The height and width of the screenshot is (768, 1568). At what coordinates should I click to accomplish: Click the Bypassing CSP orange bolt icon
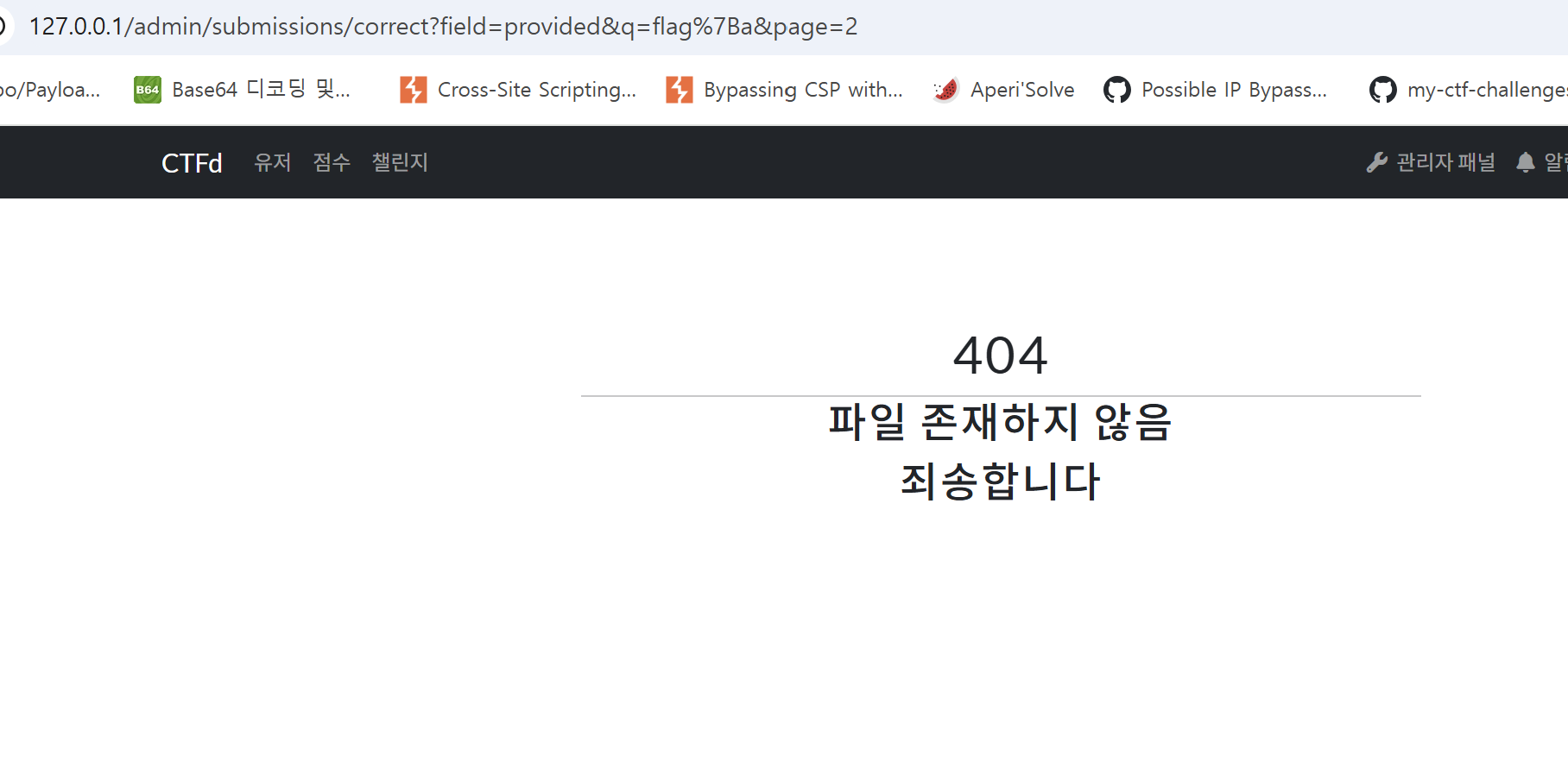[680, 90]
